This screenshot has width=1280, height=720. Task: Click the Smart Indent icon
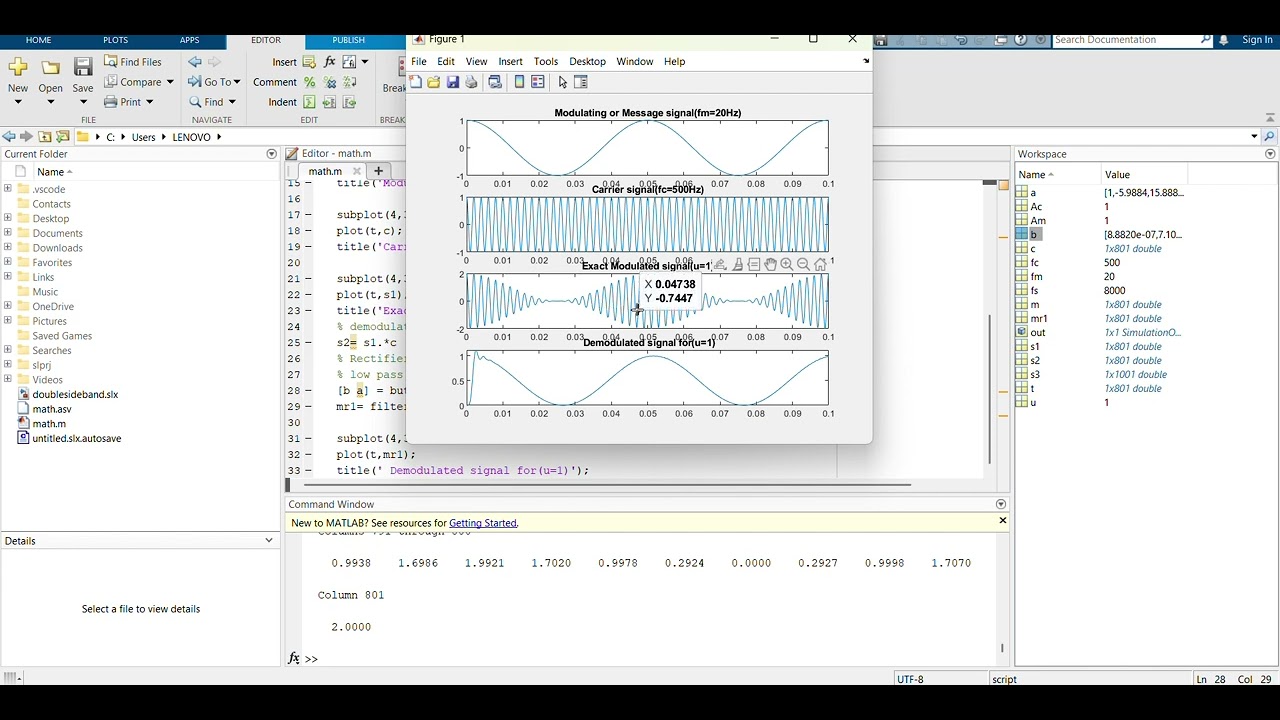[310, 102]
